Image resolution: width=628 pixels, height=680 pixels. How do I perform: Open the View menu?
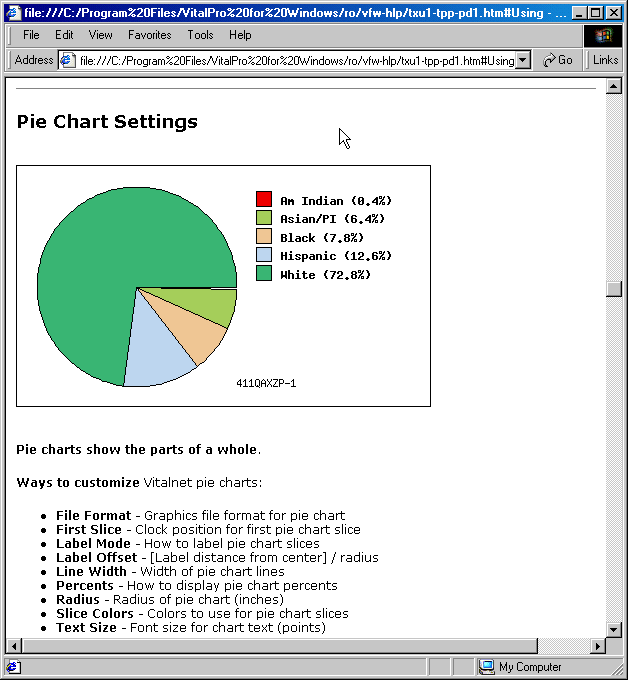tap(100, 35)
